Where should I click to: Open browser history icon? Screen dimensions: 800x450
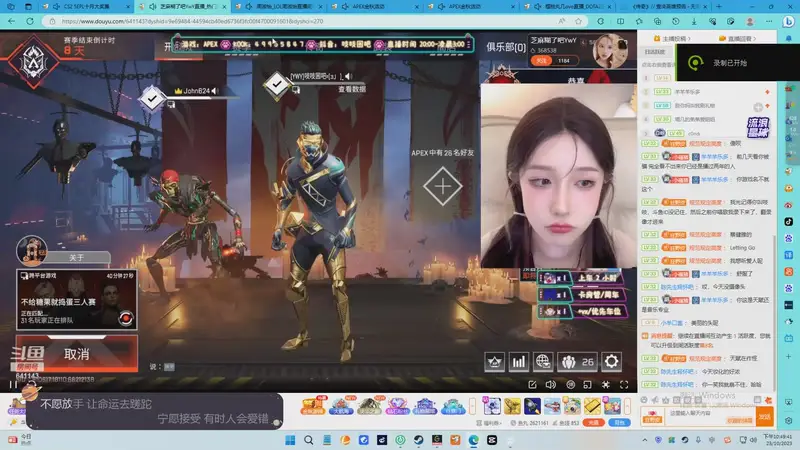pyautogui.click(x=676, y=21)
